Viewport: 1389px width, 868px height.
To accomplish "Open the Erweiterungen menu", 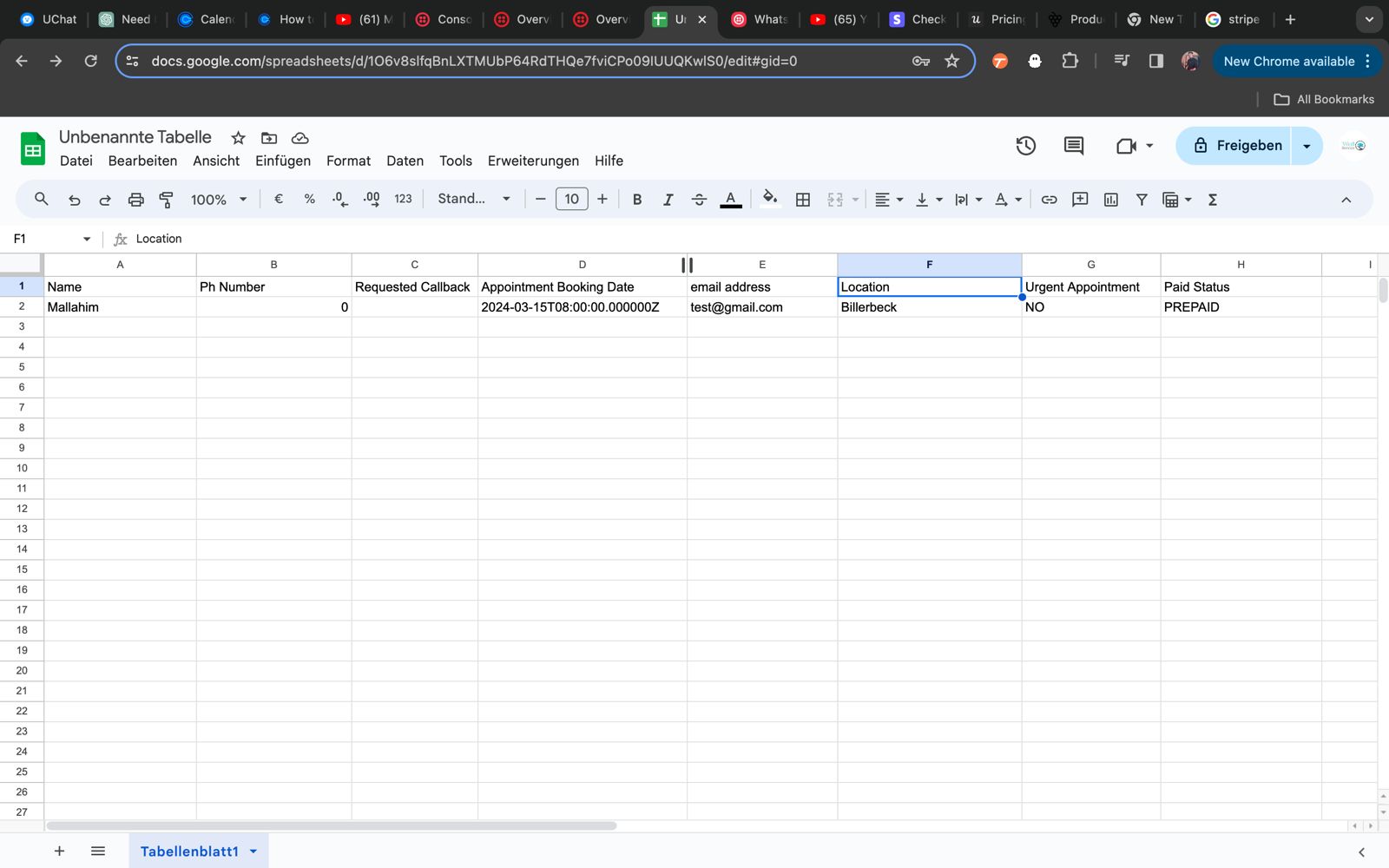I will (533, 161).
